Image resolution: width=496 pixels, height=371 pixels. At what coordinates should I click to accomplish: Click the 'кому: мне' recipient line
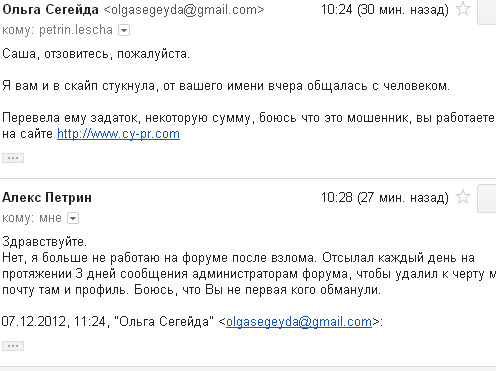pos(32,218)
